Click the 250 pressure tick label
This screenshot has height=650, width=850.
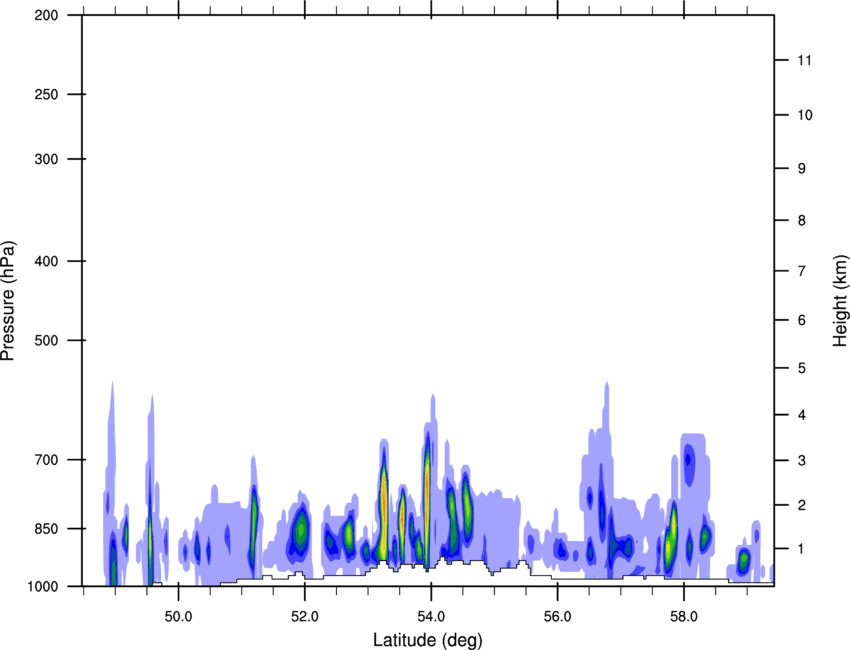[x=46, y=94]
